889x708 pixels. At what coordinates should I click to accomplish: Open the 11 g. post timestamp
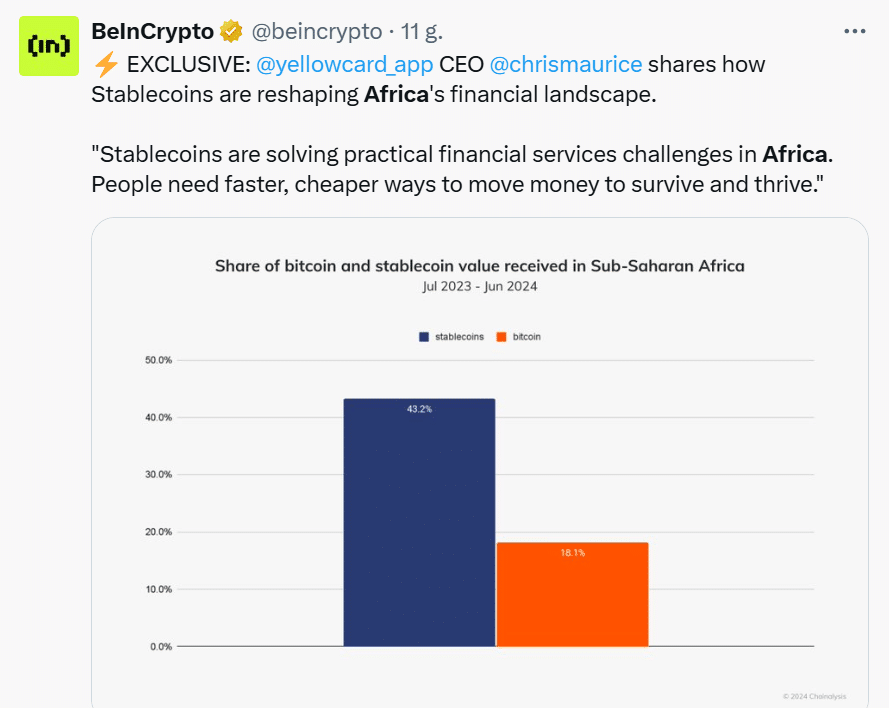click(422, 32)
